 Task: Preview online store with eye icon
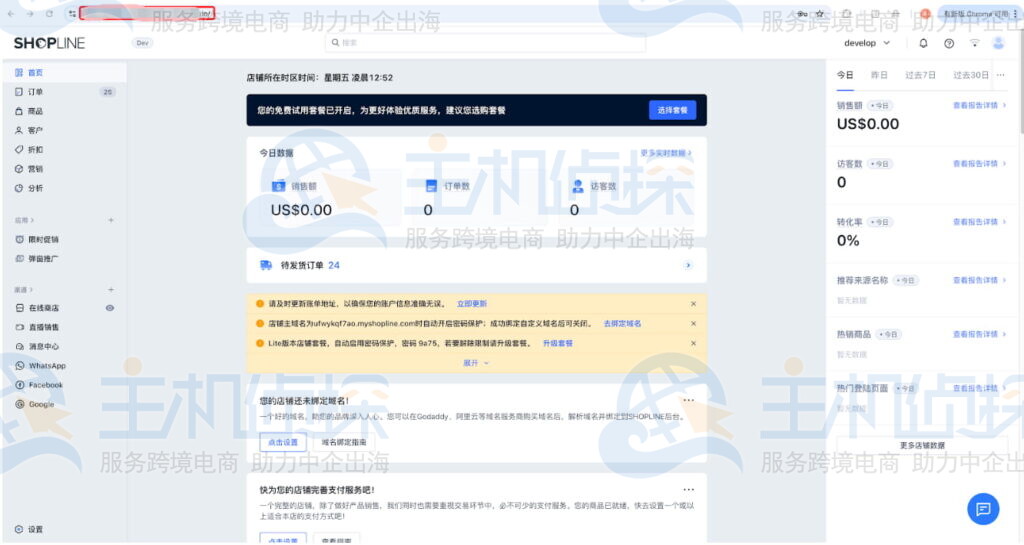pos(110,308)
